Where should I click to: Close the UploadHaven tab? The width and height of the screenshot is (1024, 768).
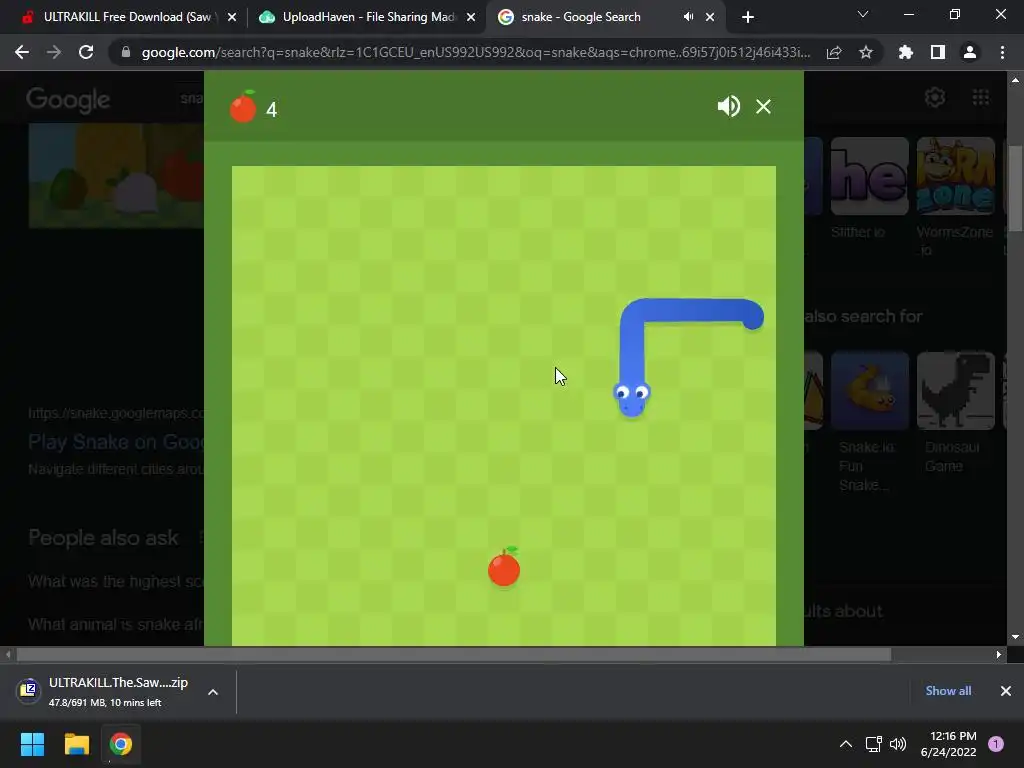(471, 18)
